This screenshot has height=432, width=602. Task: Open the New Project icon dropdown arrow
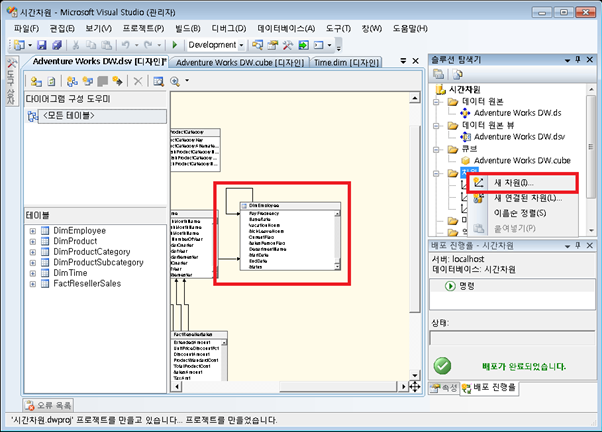point(30,45)
